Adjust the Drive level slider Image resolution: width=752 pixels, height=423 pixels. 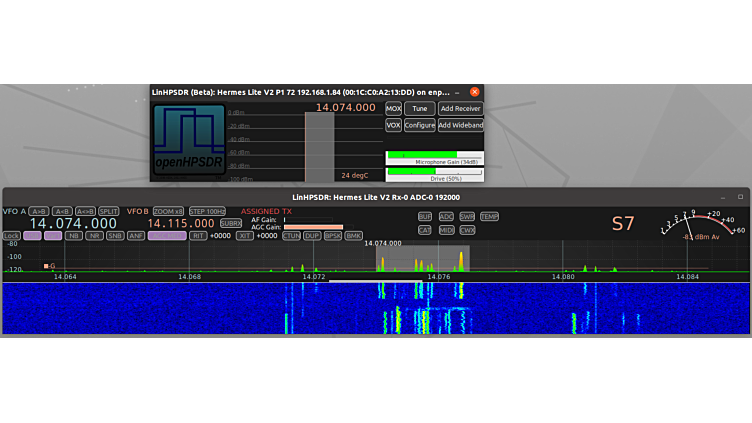433,172
